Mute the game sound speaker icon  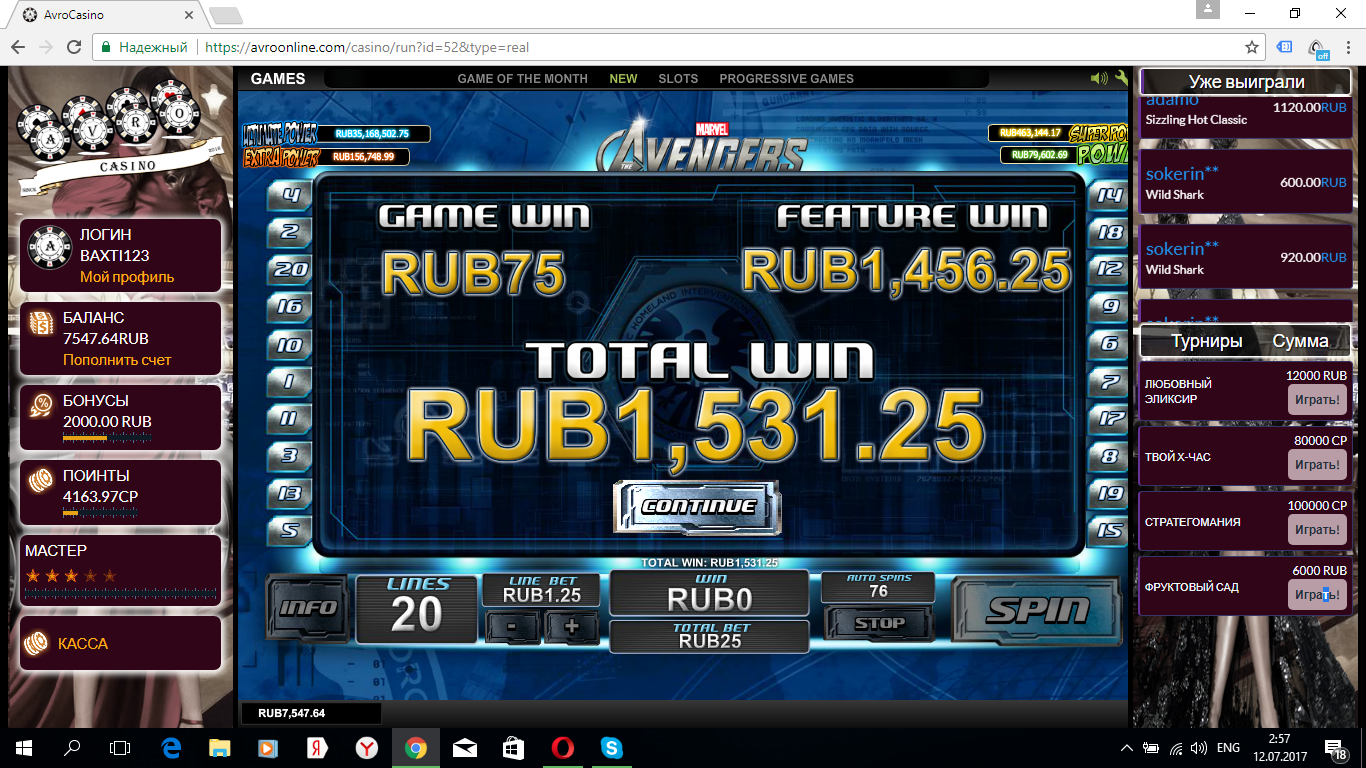click(1099, 78)
